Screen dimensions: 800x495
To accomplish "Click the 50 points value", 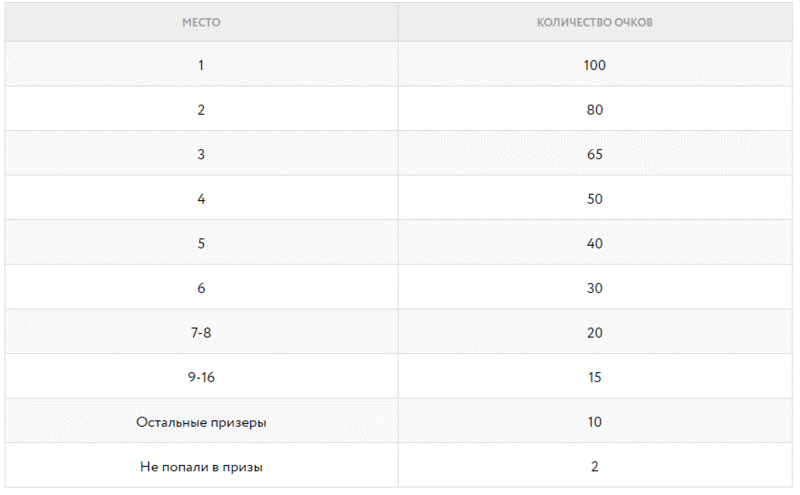I will point(595,199).
